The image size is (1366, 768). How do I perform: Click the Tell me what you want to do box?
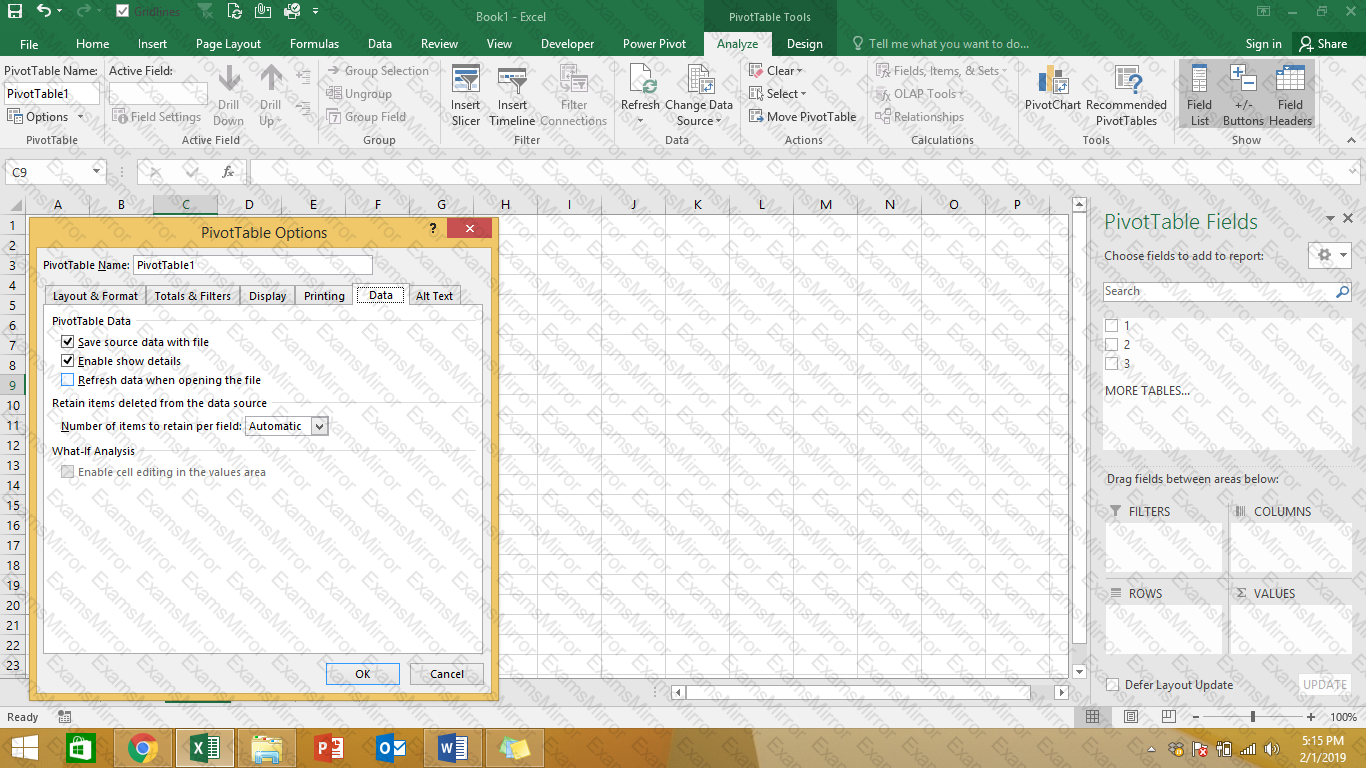tap(940, 44)
